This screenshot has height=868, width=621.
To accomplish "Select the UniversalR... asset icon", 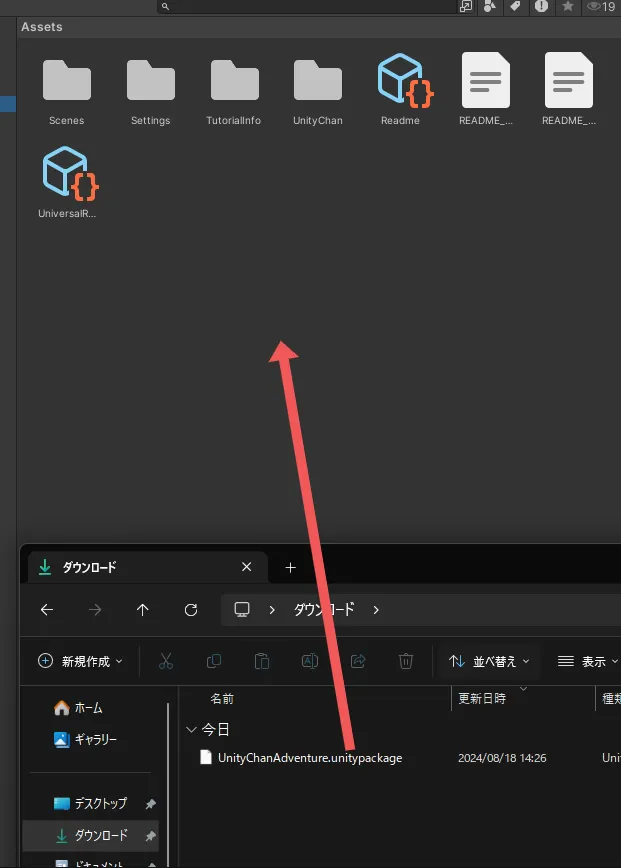I will (67, 173).
